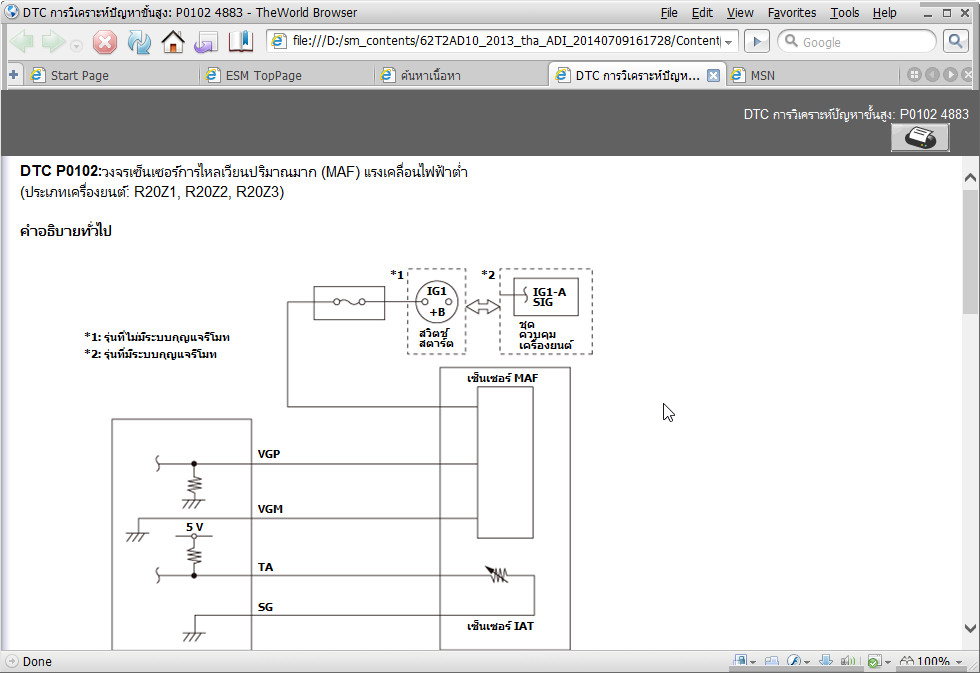The width and height of the screenshot is (980, 673).
Task: Open the bookmarks book icon
Action: point(241,42)
